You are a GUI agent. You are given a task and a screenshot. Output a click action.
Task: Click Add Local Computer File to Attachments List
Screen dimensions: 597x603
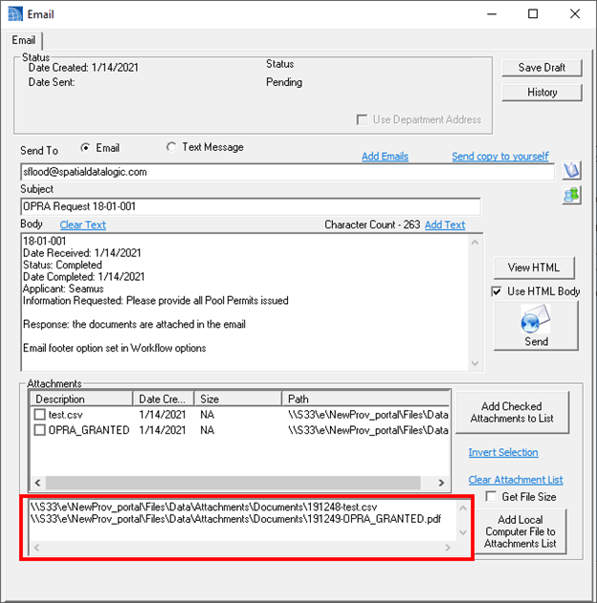point(520,531)
